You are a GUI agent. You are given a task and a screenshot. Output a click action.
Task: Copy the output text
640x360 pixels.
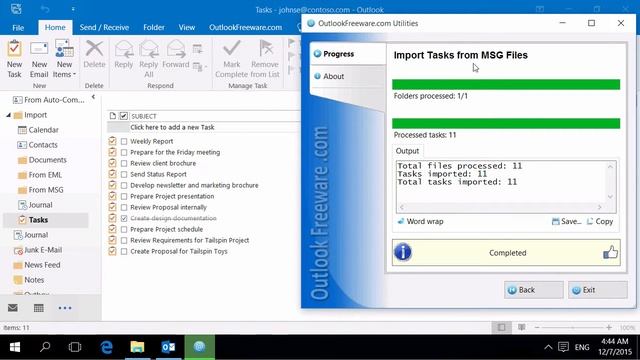point(600,221)
